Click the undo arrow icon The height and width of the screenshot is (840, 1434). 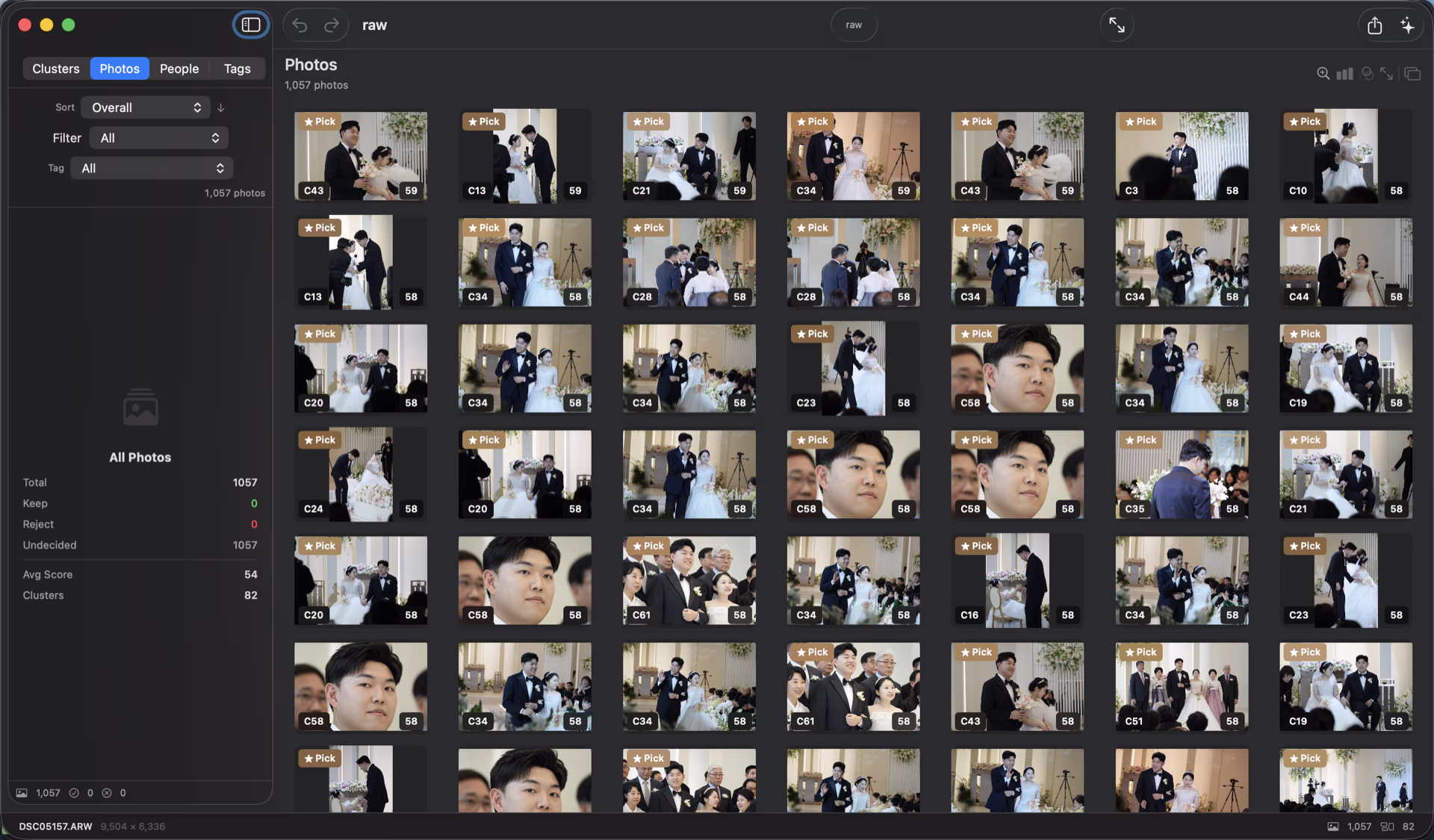point(299,25)
